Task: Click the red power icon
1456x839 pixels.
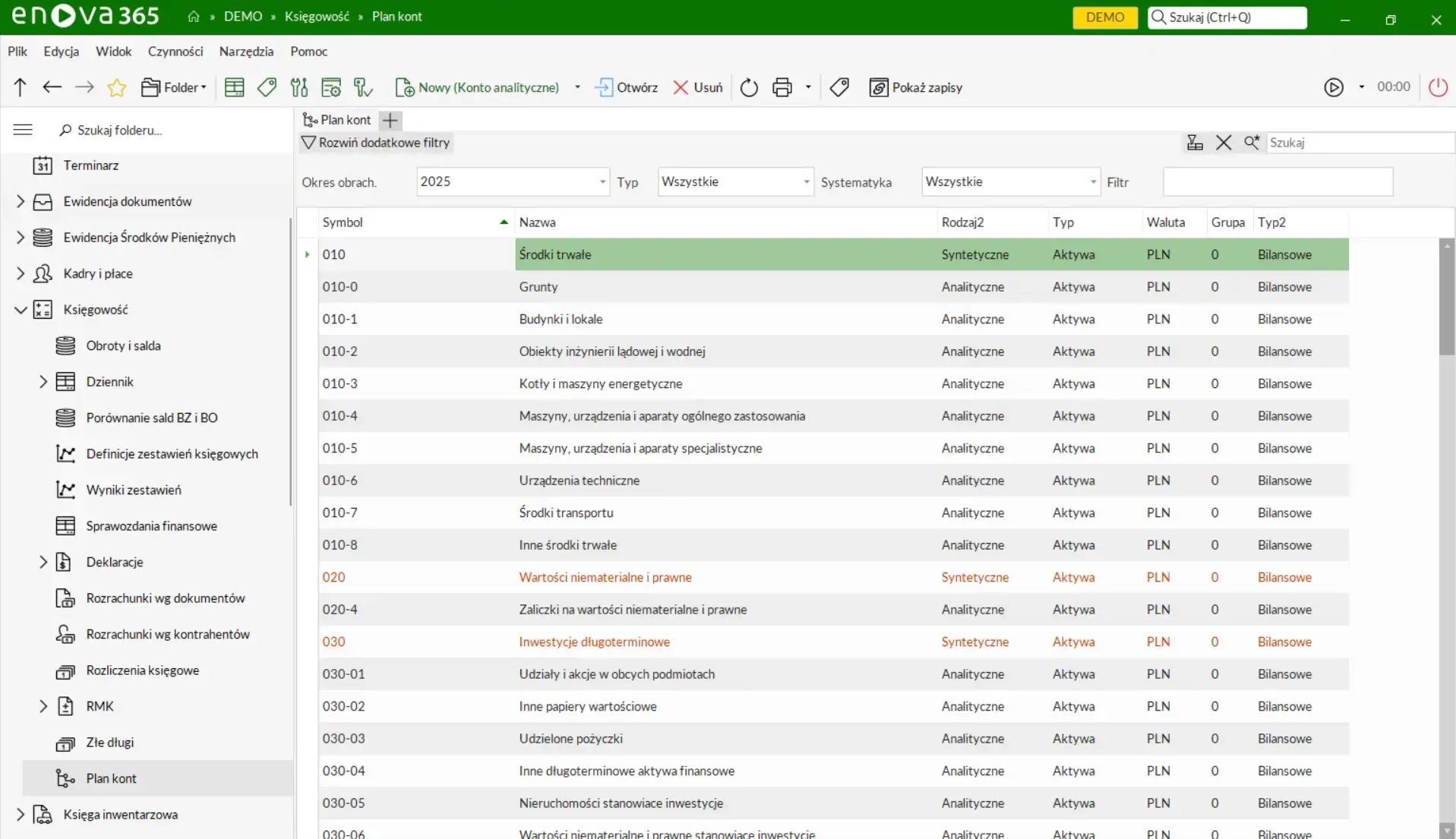Action: click(x=1438, y=87)
